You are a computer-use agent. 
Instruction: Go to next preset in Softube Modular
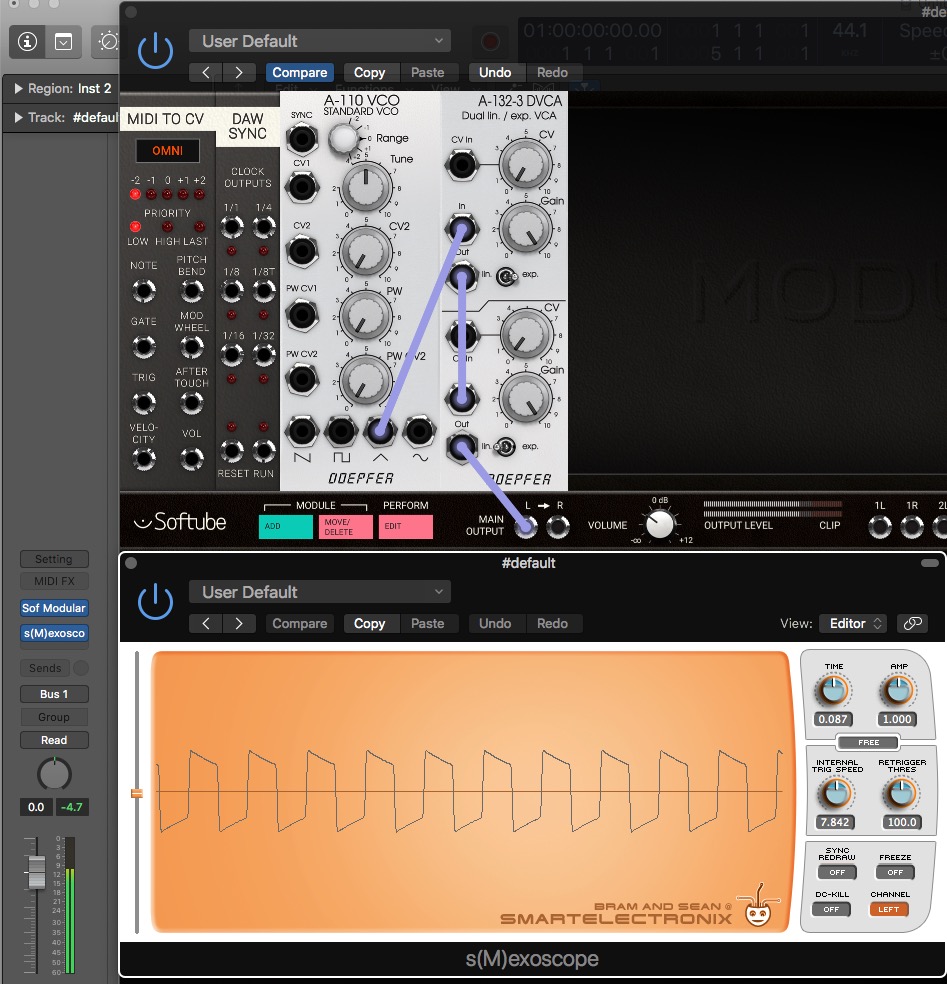pyautogui.click(x=238, y=72)
